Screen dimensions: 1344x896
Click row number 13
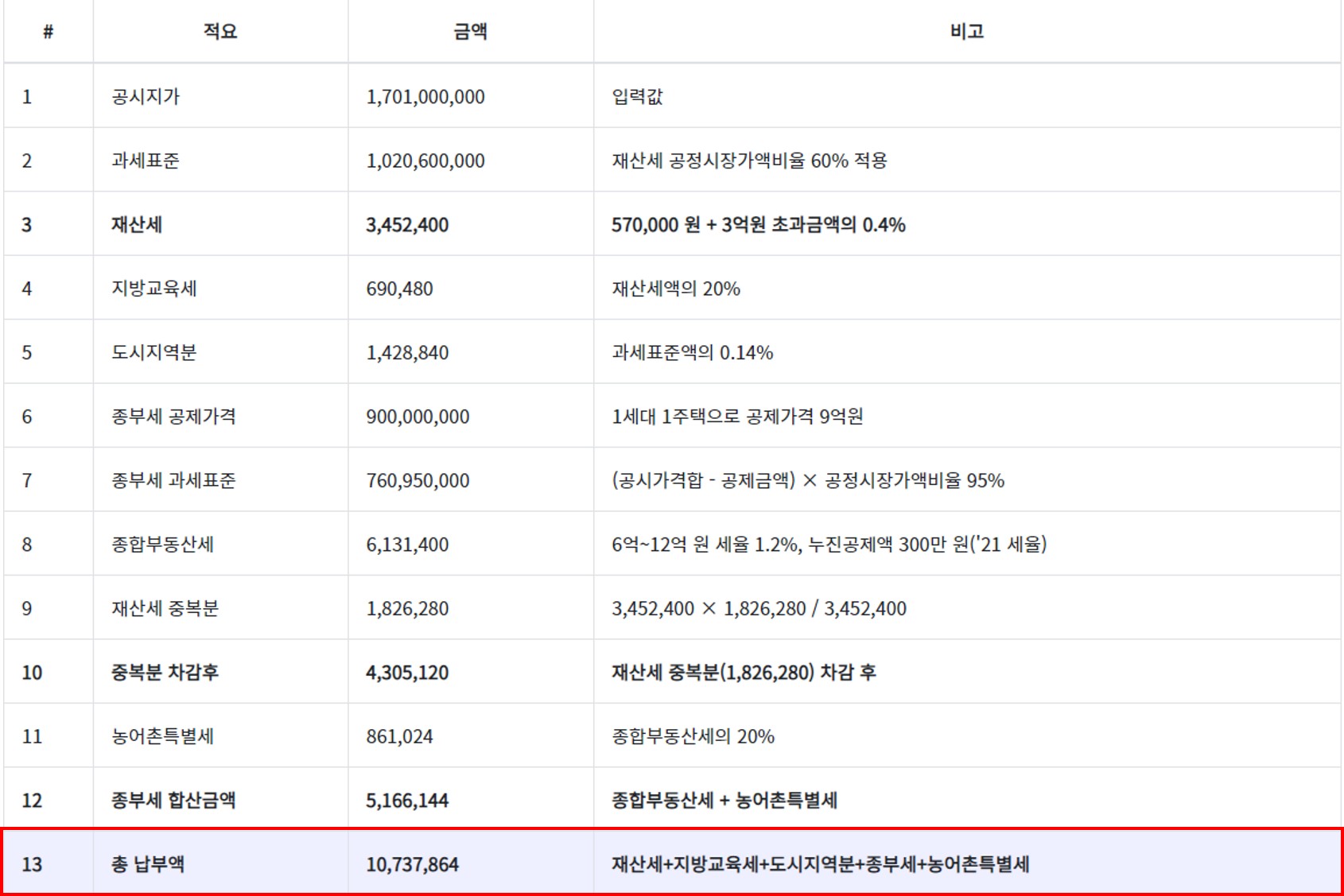pos(32,864)
